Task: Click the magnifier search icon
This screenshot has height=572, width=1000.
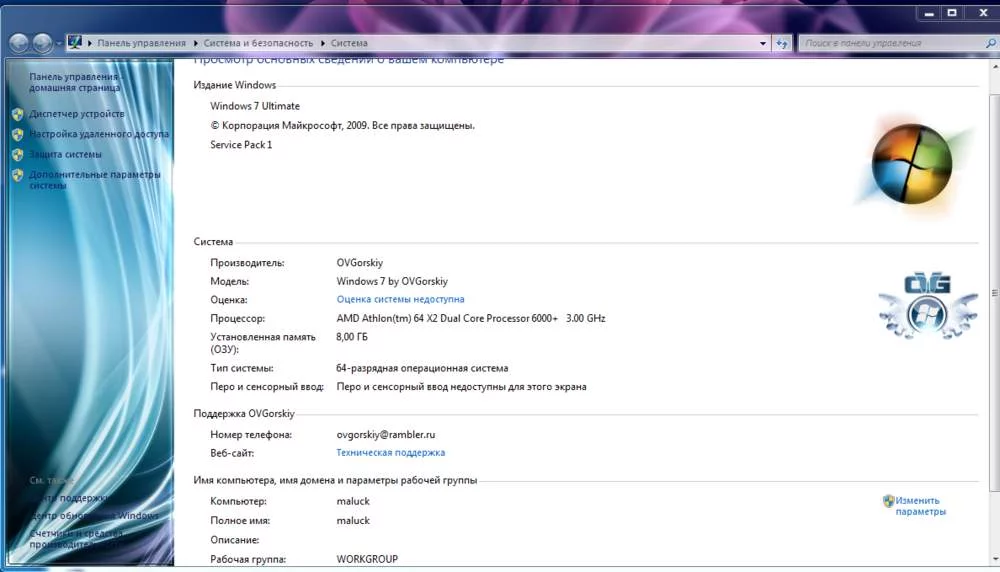Action: pos(990,43)
